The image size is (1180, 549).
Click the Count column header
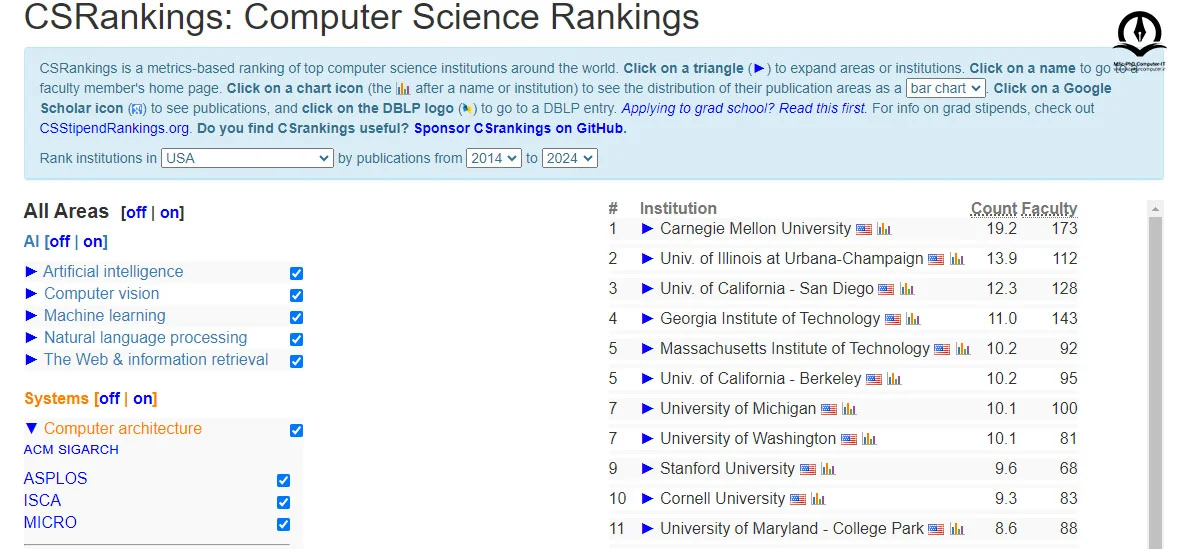click(994, 208)
